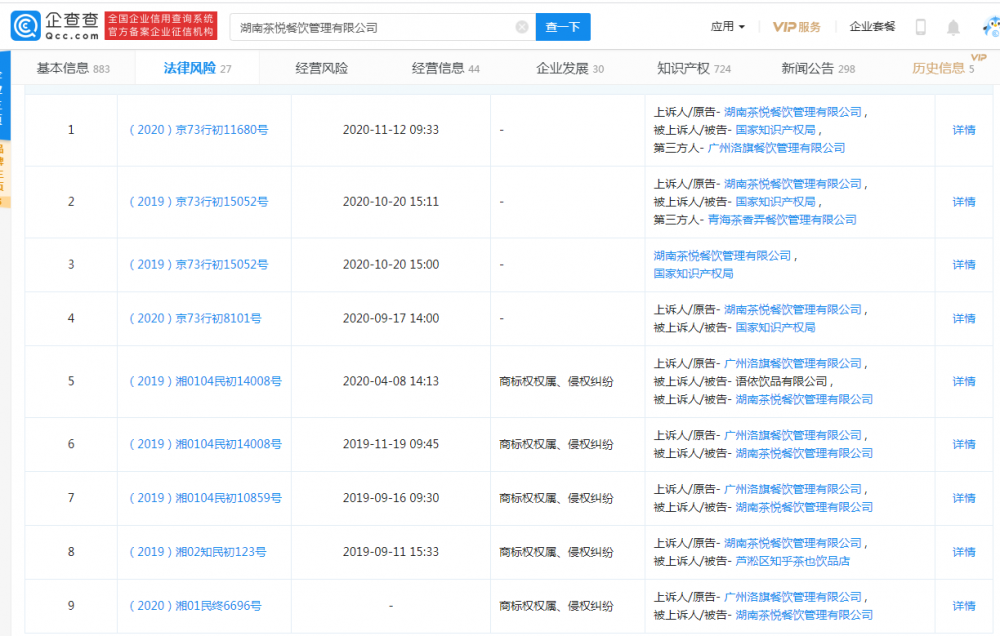View 详情 for row 5
The width and height of the screenshot is (1000, 636).
(x=963, y=381)
